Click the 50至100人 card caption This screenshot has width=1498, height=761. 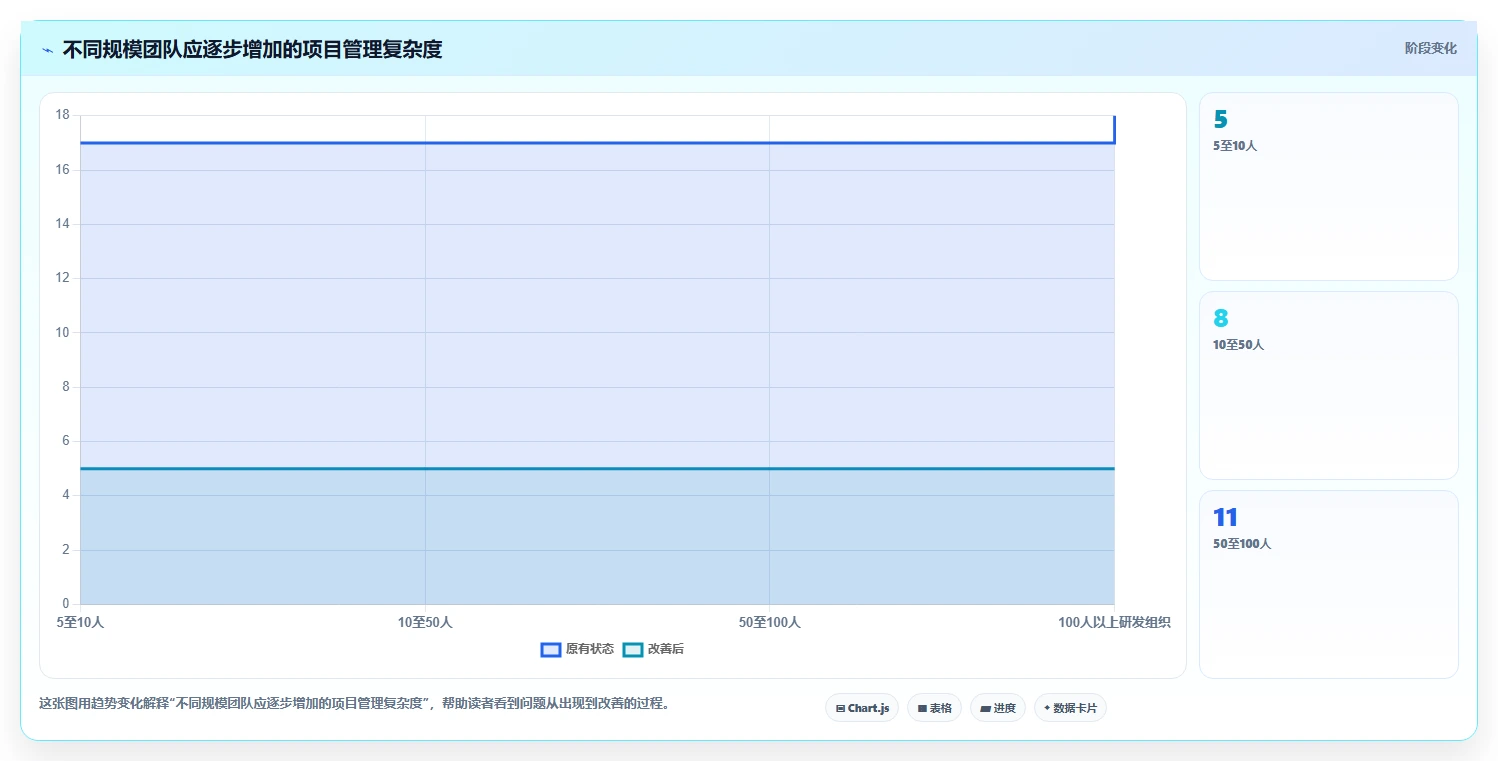point(1242,544)
